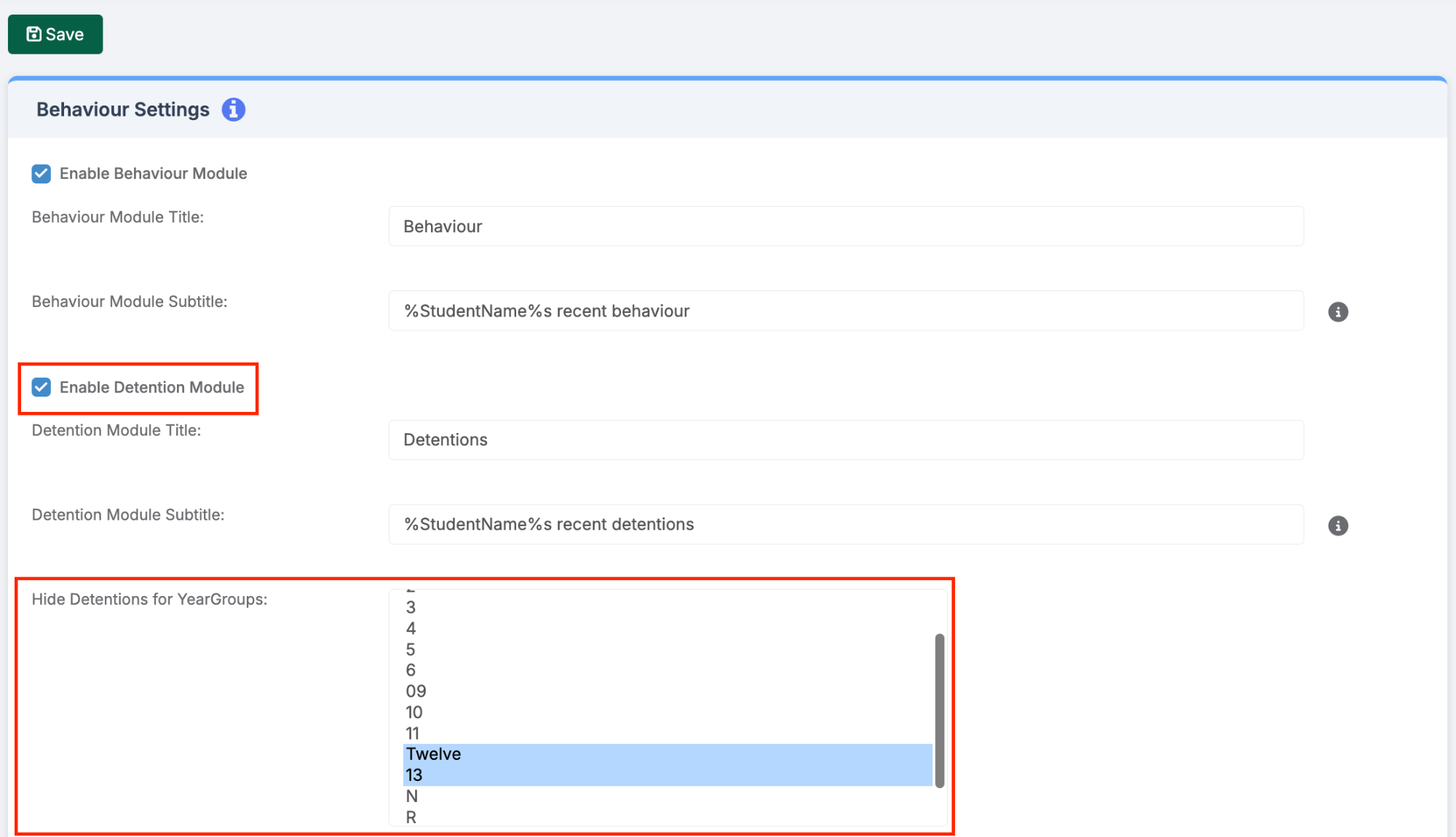The width and height of the screenshot is (1456, 837).
Task: Focus the Detention Module Title input
Action: [x=845, y=440]
